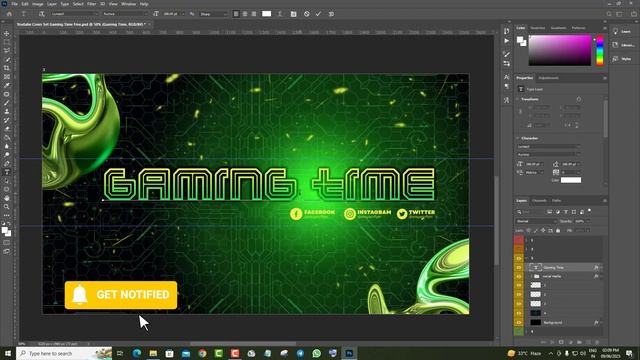Right align text in options bar
This screenshot has height=360, width=640.
254,14
